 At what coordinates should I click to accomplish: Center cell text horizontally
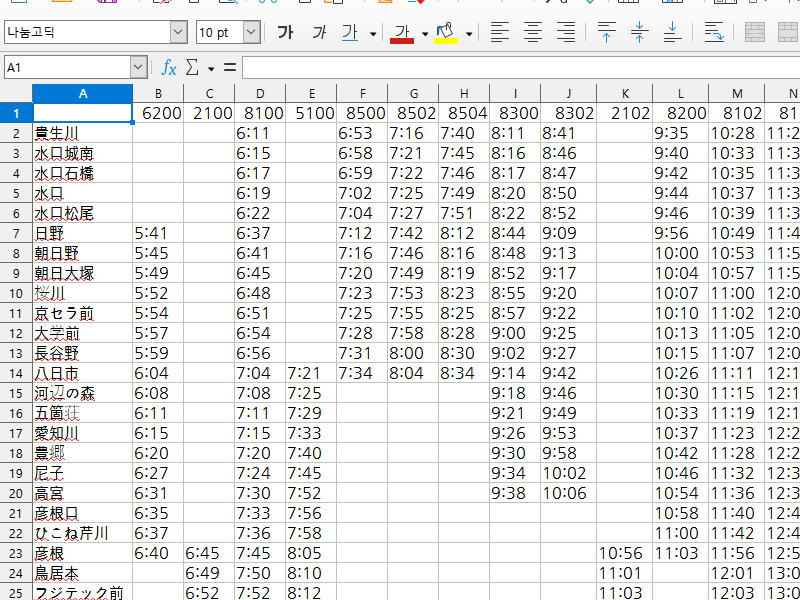[533, 33]
